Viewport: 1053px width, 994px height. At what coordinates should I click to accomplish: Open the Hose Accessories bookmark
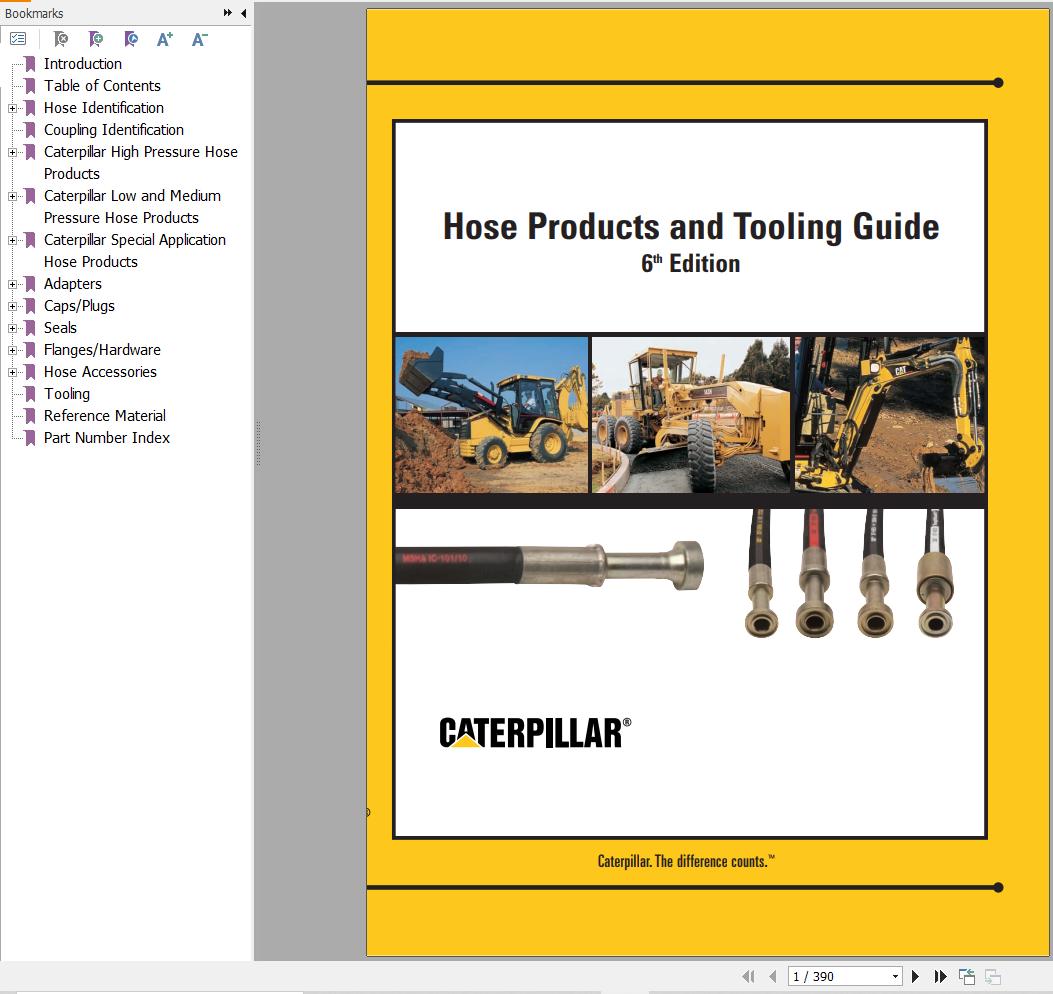[x=100, y=372]
